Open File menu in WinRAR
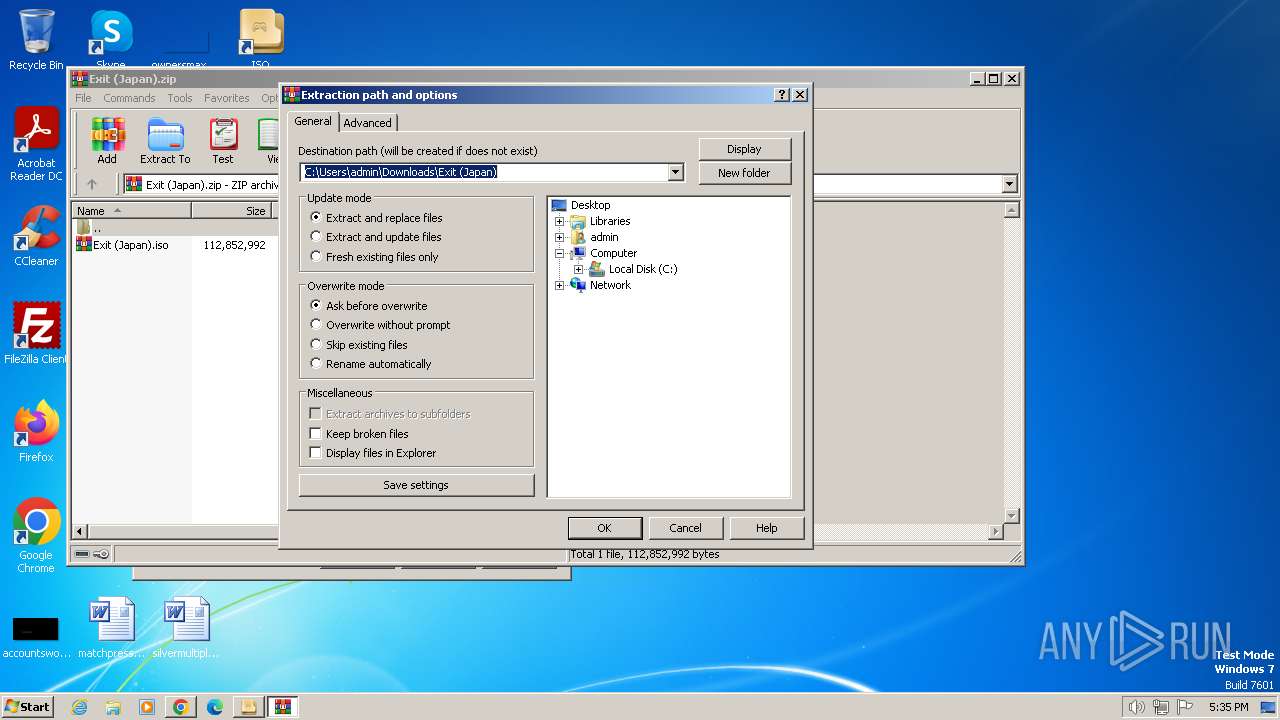Image resolution: width=1280 pixels, height=720 pixels. [83, 98]
